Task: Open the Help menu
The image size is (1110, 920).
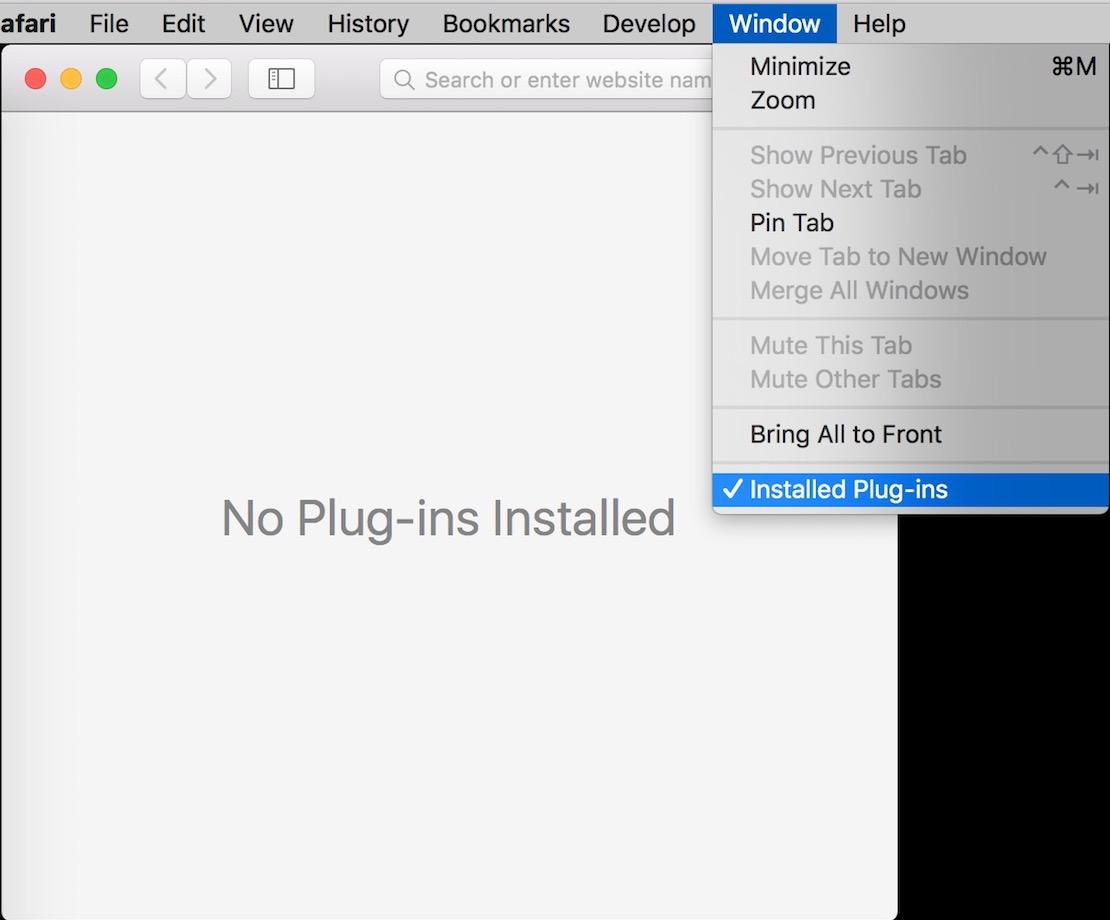Action: (879, 24)
